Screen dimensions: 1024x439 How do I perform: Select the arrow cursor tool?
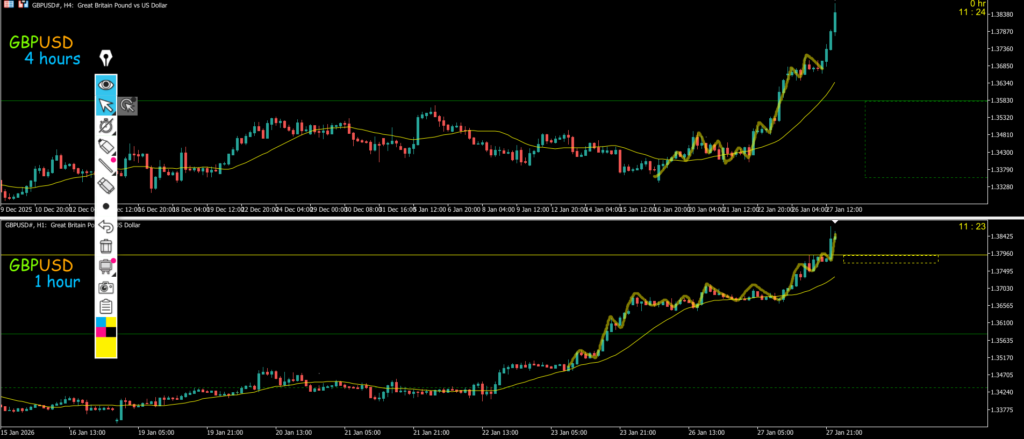click(106, 105)
